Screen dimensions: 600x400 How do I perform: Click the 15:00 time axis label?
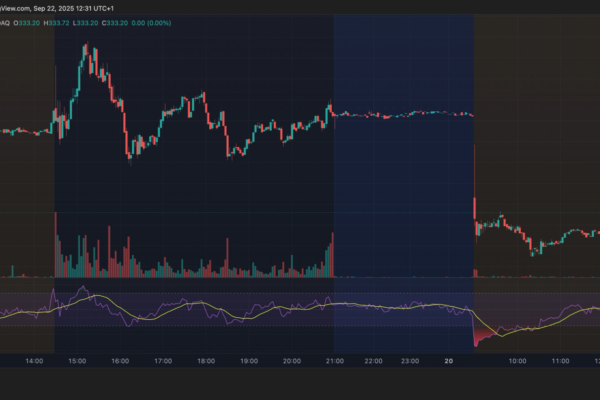[x=76, y=360]
